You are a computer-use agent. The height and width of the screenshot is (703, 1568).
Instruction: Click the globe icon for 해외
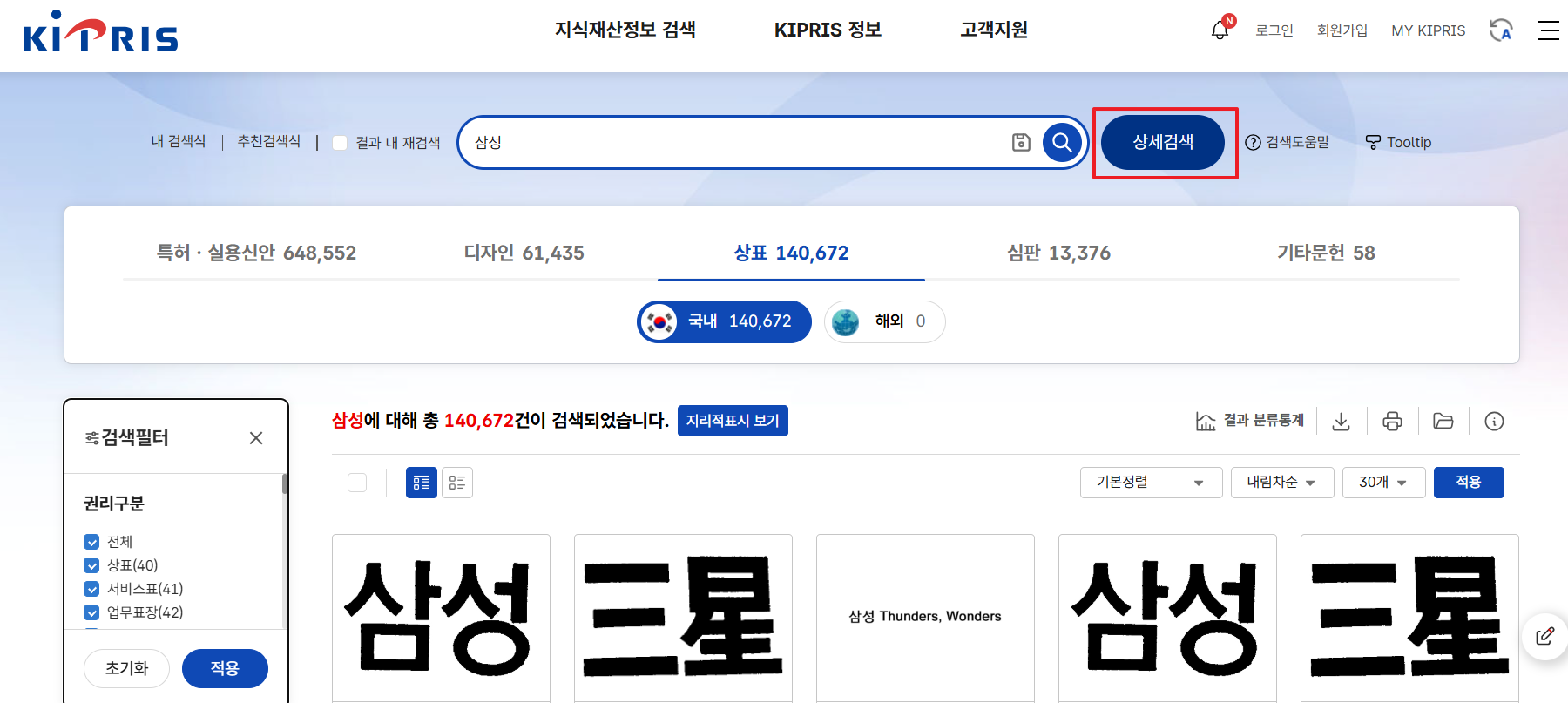pos(845,321)
